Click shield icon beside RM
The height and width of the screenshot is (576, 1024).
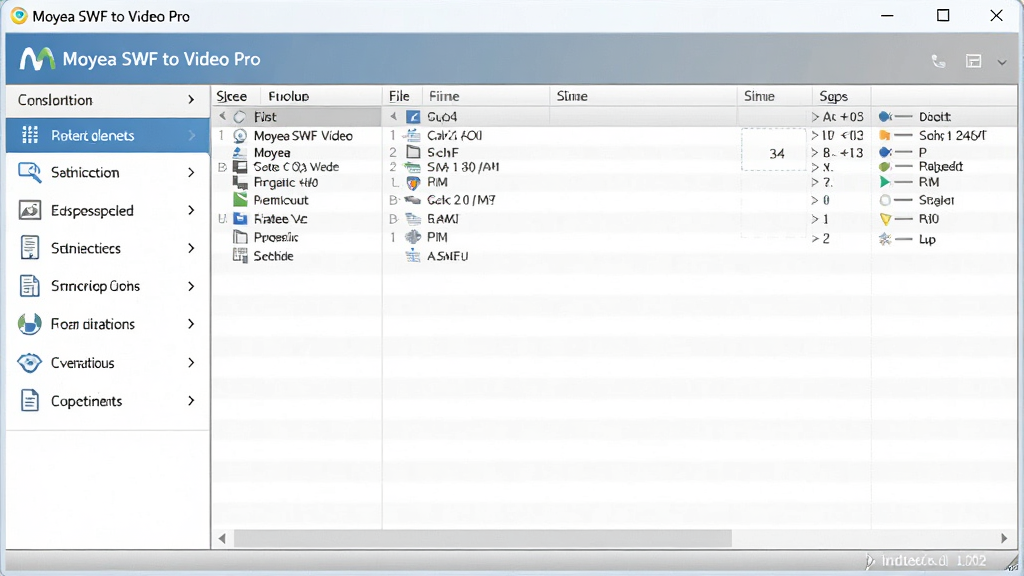point(413,182)
